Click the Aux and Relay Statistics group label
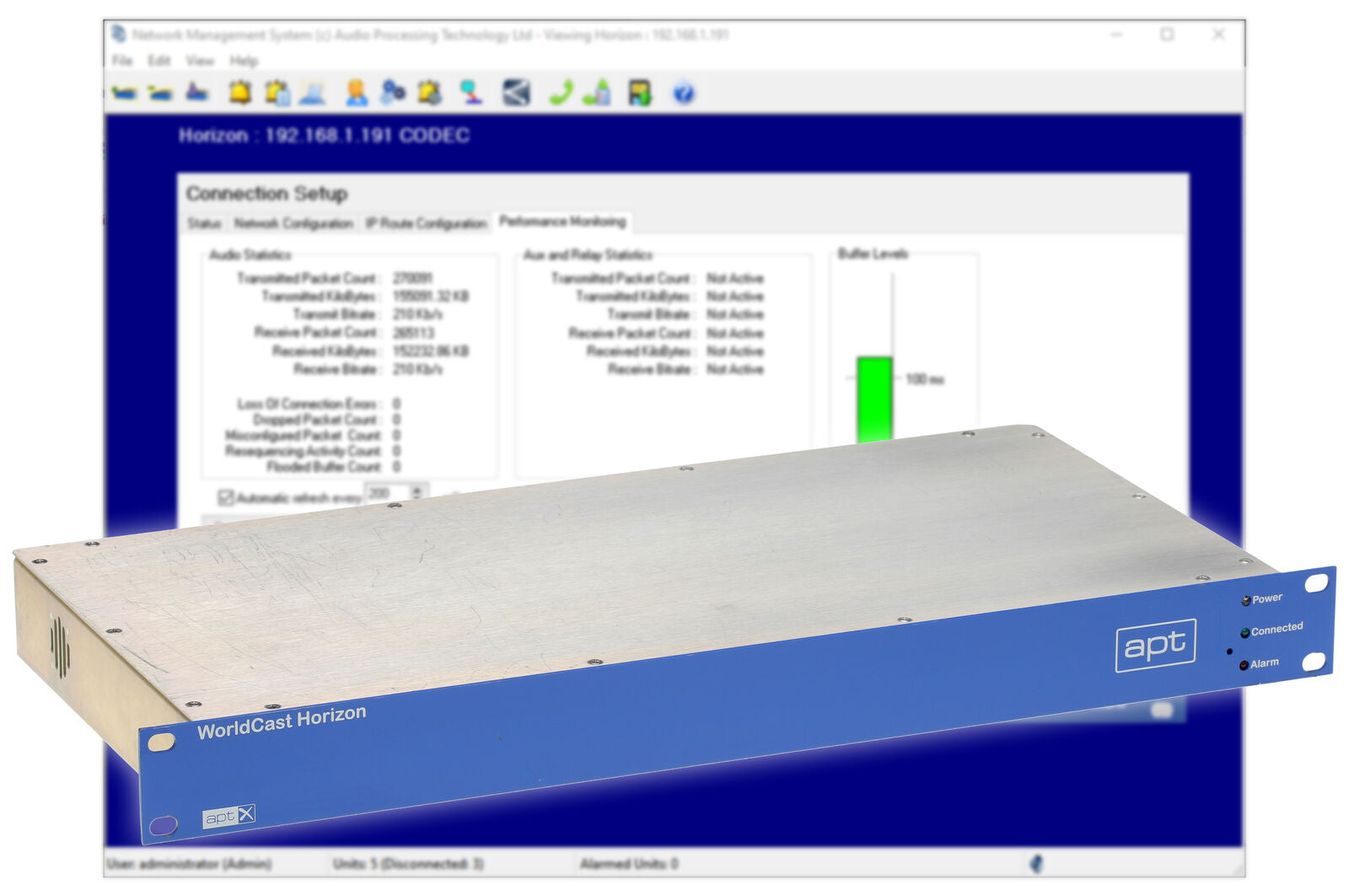The height and width of the screenshot is (896, 1349). (588, 255)
